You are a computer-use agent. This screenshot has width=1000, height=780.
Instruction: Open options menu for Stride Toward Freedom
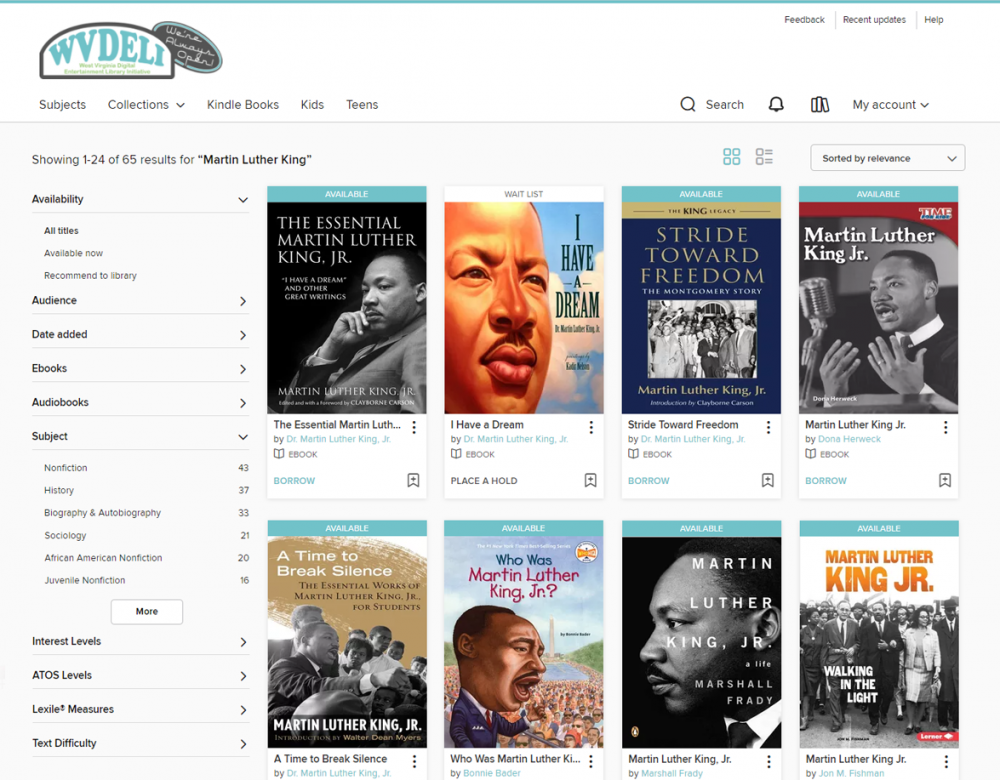pyautogui.click(x=768, y=427)
